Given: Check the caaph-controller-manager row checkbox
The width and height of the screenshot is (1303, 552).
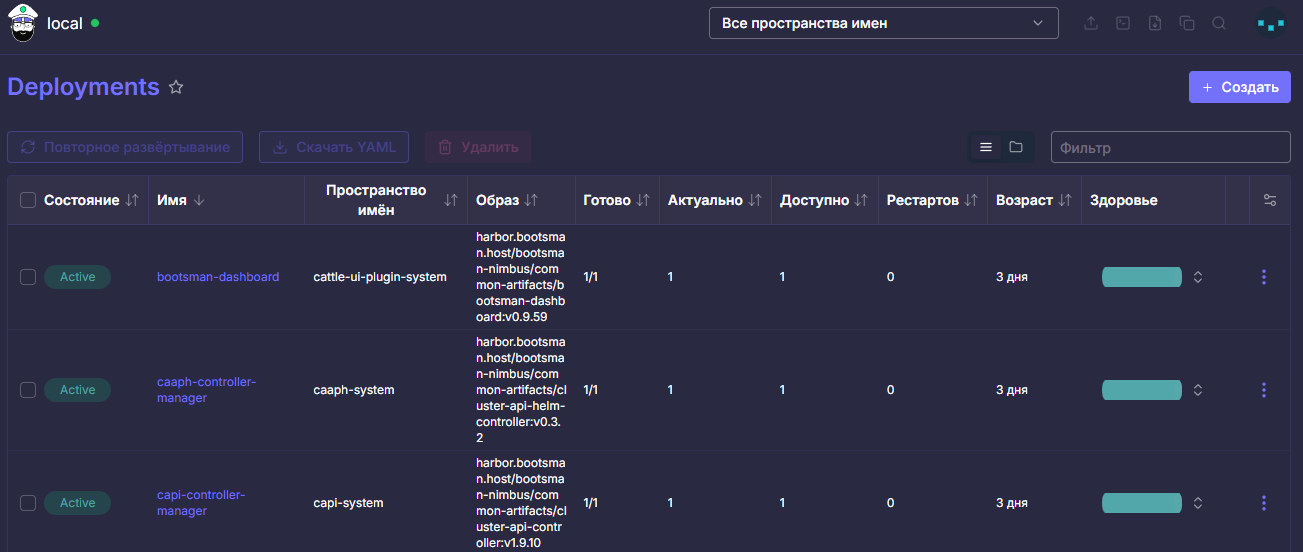Looking at the screenshot, I should click(28, 390).
